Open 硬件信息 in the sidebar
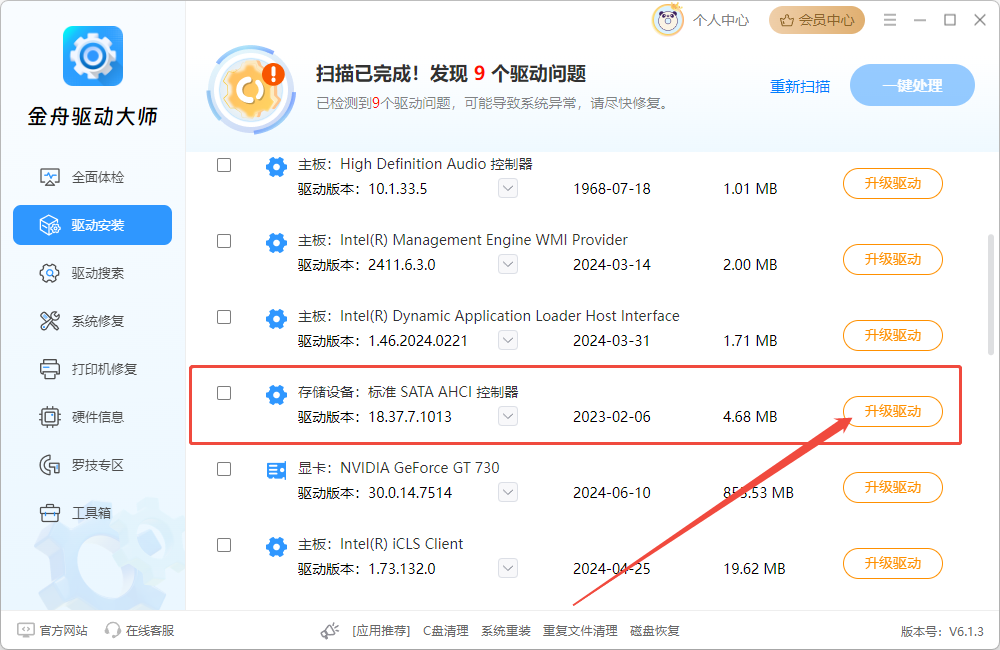 coord(92,417)
